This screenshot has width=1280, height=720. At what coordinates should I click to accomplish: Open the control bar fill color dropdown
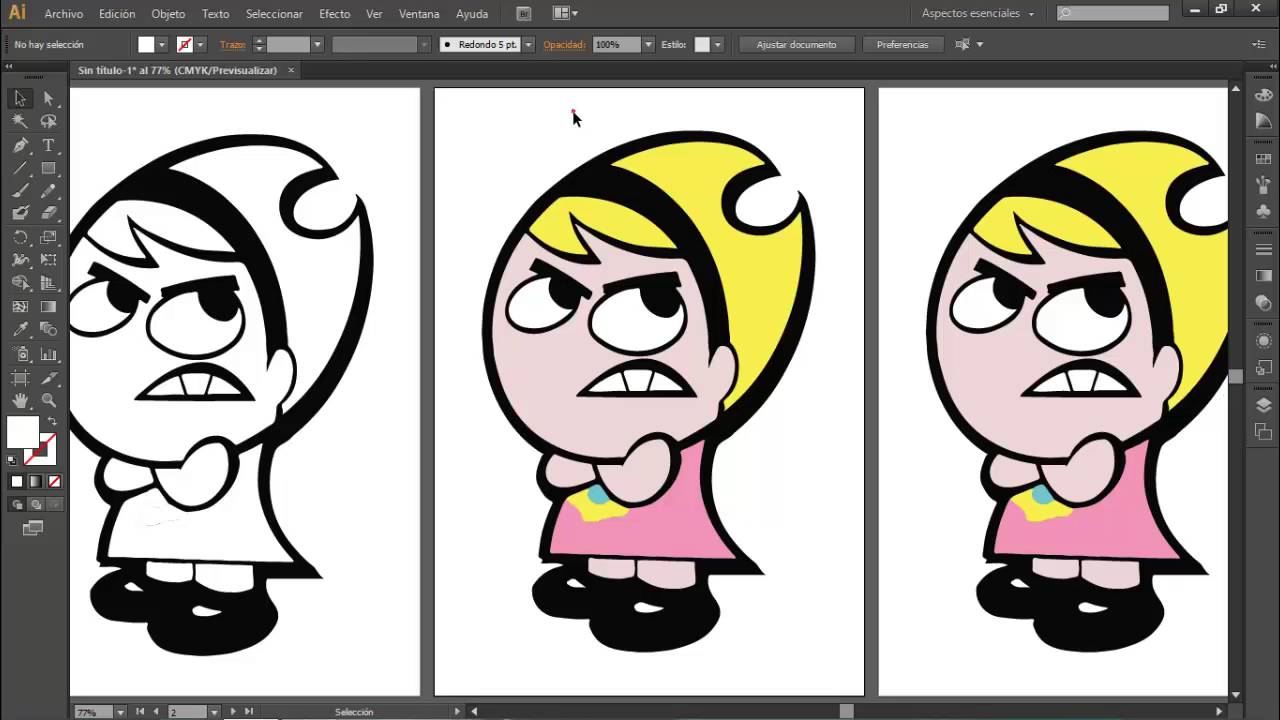162,44
